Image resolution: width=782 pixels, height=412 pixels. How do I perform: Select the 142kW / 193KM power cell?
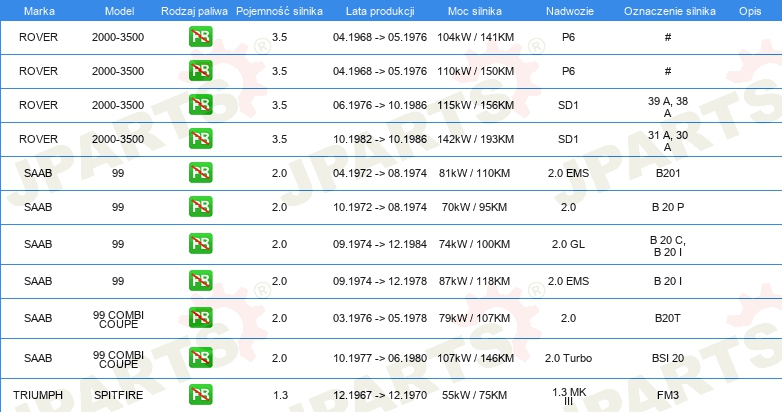click(x=475, y=139)
